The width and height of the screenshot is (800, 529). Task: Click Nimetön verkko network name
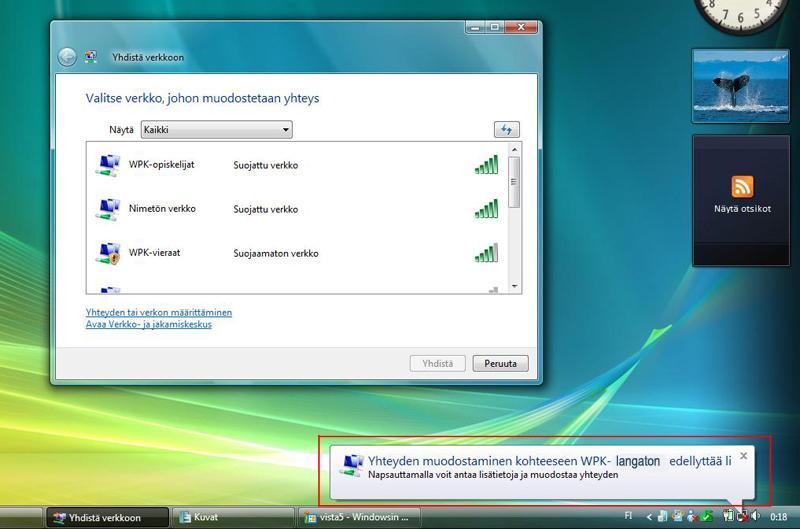point(162,208)
